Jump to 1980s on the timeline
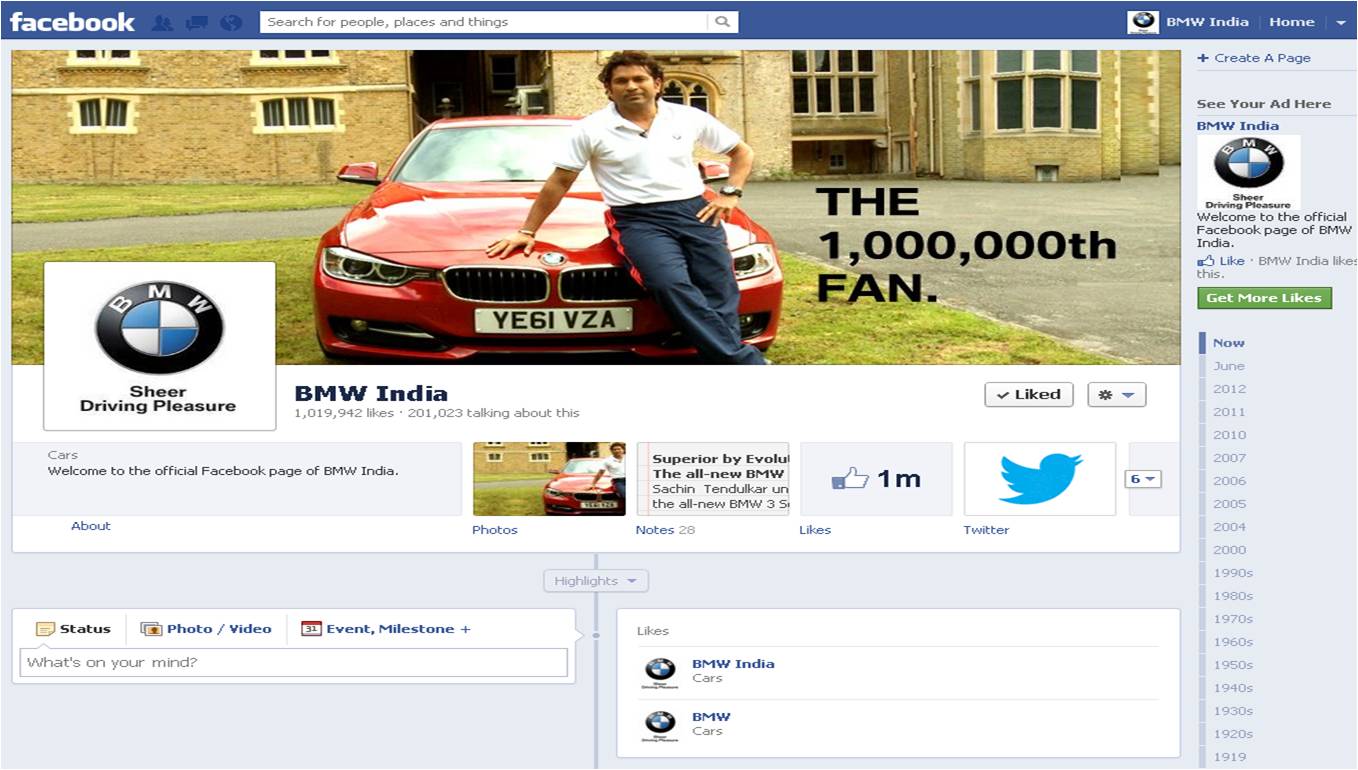 click(1233, 596)
